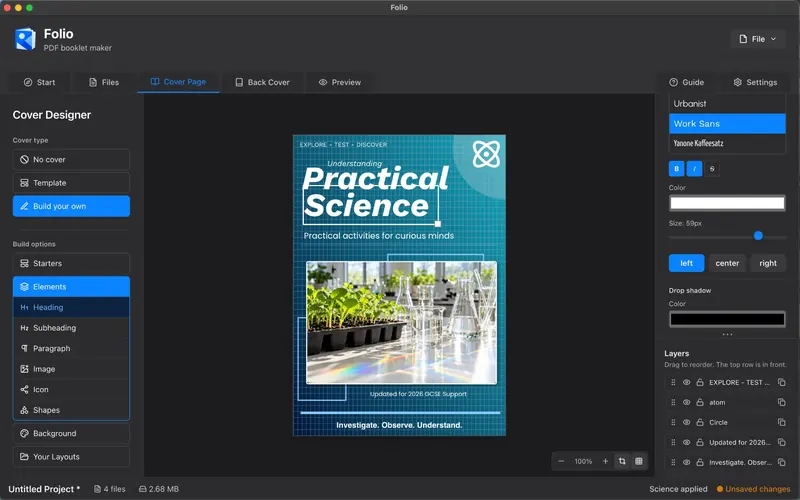The height and width of the screenshot is (500, 800).
Task: Add a Paragraph element
Action: pos(71,348)
